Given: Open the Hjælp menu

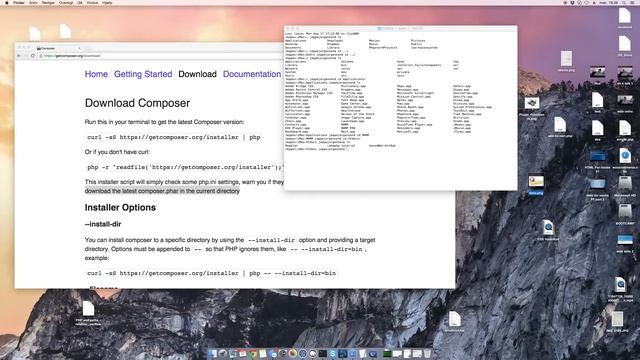Looking at the screenshot, I should (x=107, y=2).
